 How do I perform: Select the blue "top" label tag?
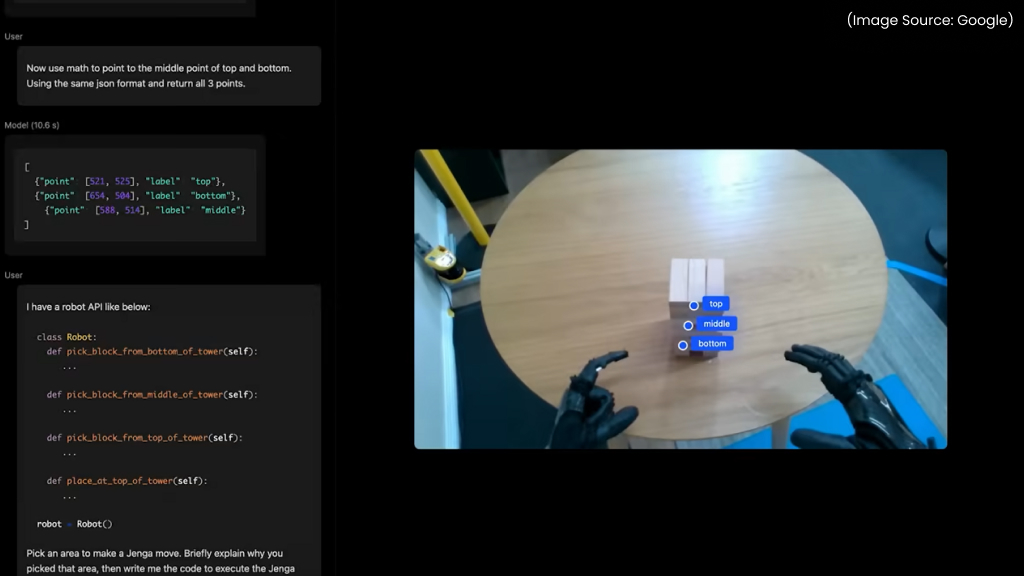[x=716, y=304]
